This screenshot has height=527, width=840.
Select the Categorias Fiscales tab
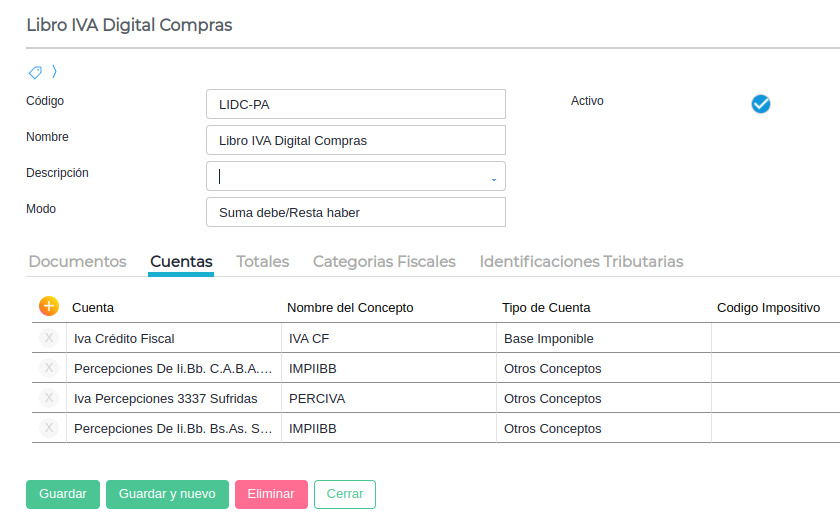pyautogui.click(x=384, y=262)
